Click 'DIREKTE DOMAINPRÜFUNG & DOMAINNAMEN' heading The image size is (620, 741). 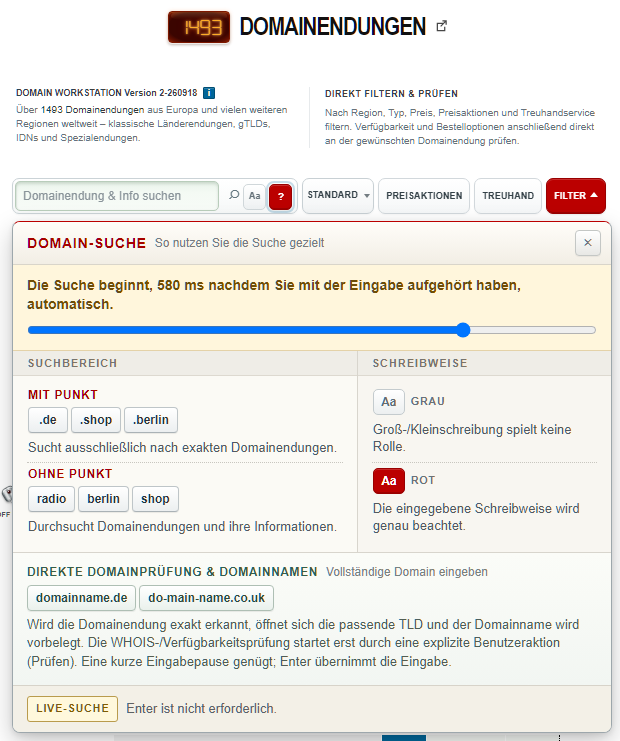172,571
